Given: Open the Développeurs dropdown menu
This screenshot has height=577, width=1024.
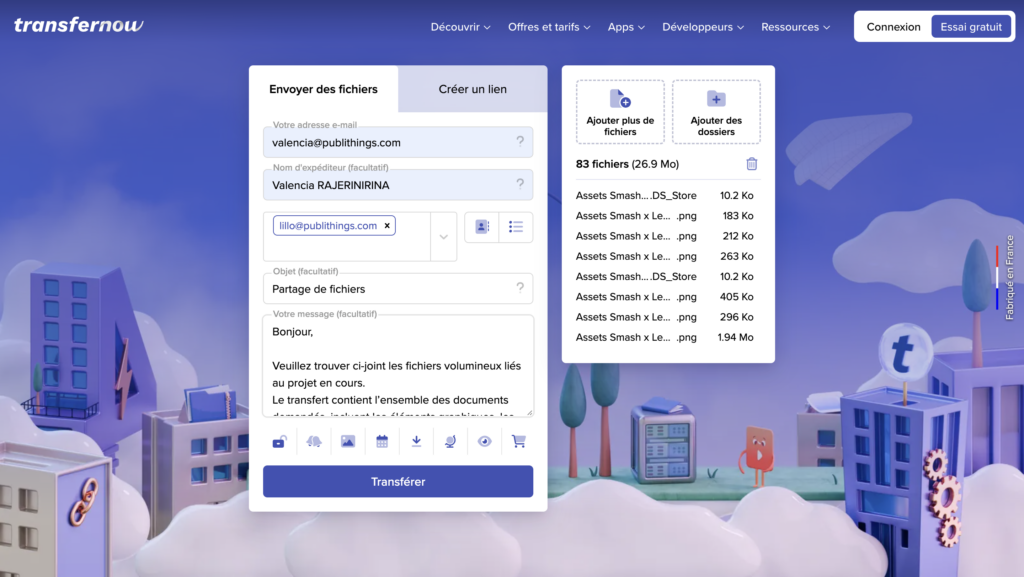Looking at the screenshot, I should (703, 27).
